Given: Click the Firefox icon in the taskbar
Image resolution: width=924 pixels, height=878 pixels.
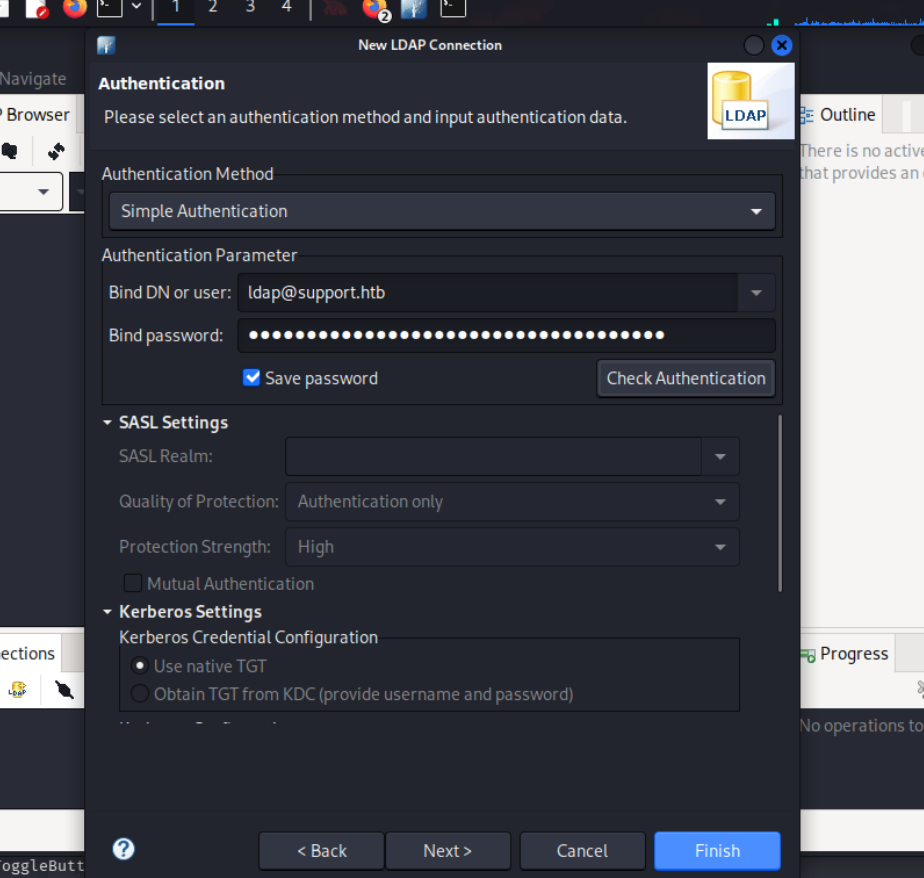Looking at the screenshot, I should pos(75,9).
